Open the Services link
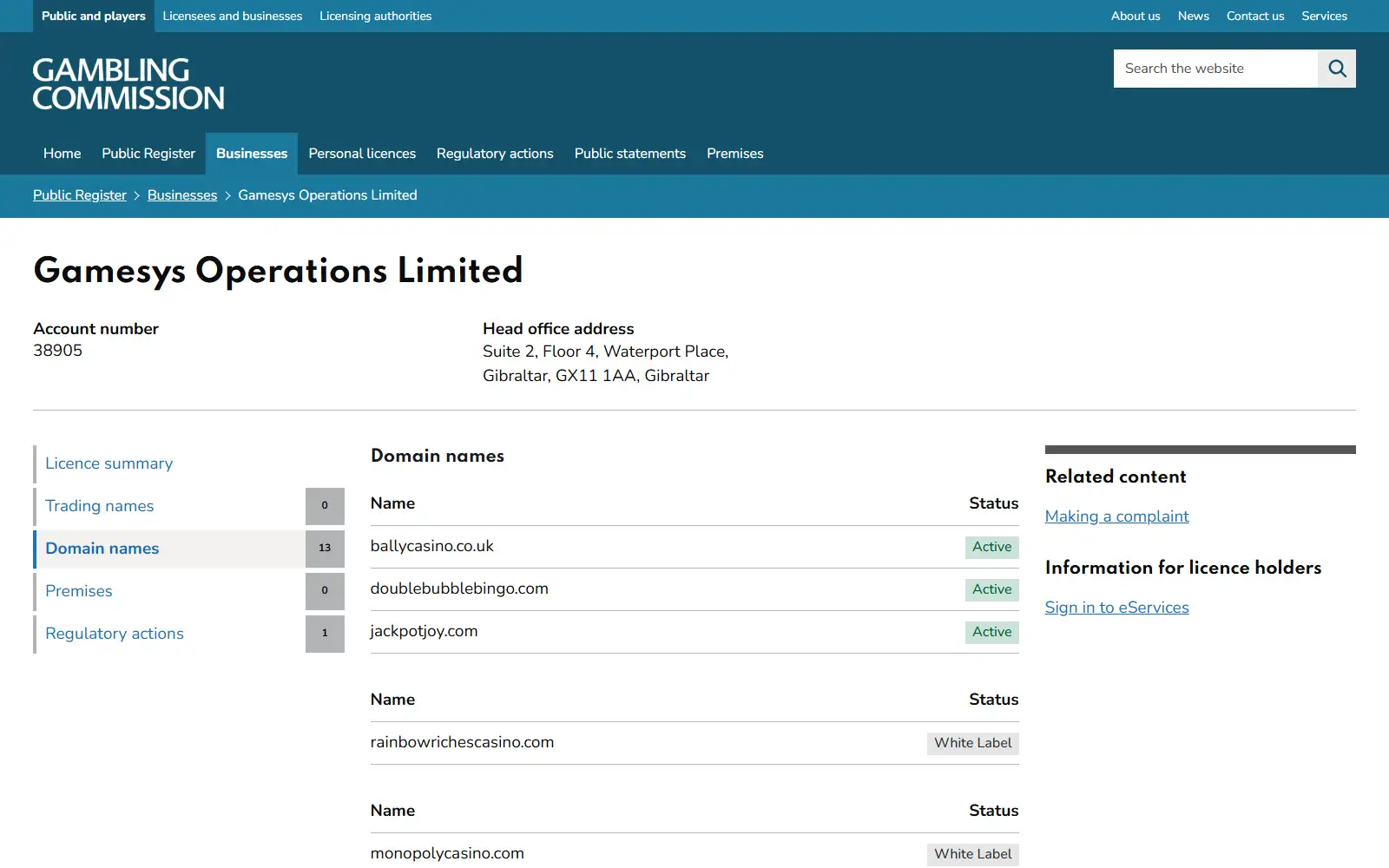Viewport: 1389px width, 868px height. [x=1324, y=16]
